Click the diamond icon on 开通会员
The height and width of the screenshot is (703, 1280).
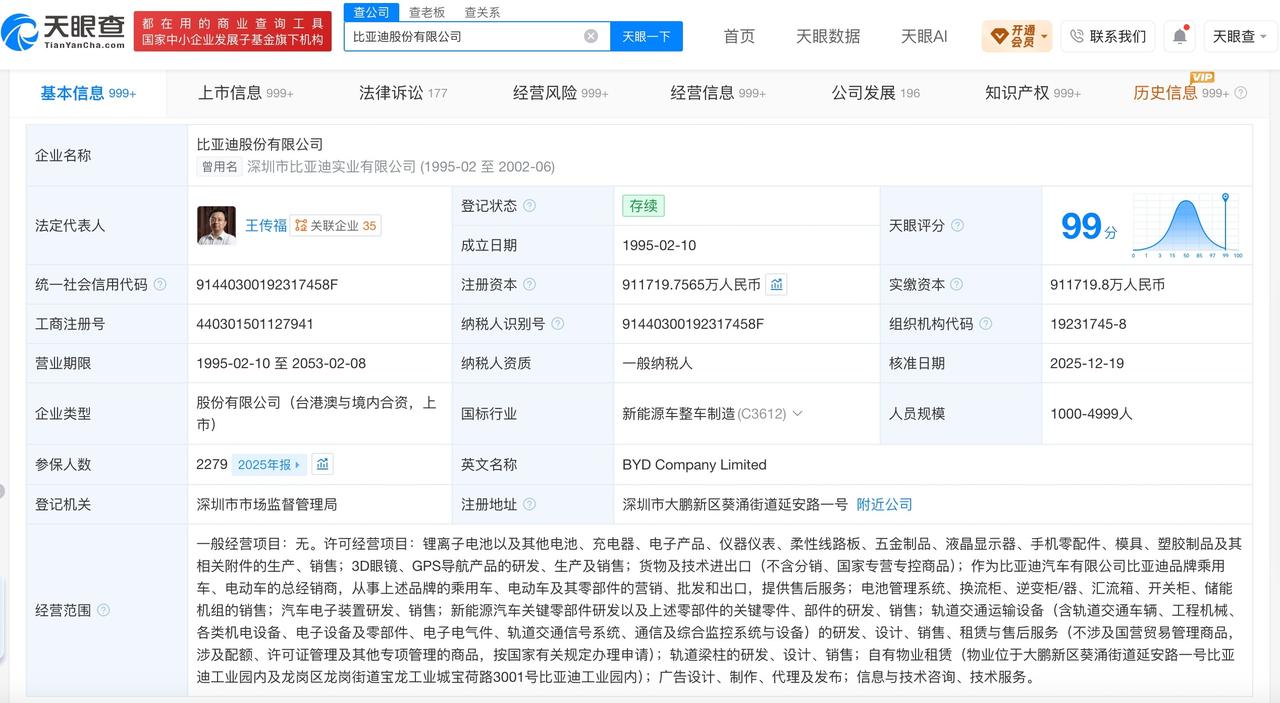[999, 37]
